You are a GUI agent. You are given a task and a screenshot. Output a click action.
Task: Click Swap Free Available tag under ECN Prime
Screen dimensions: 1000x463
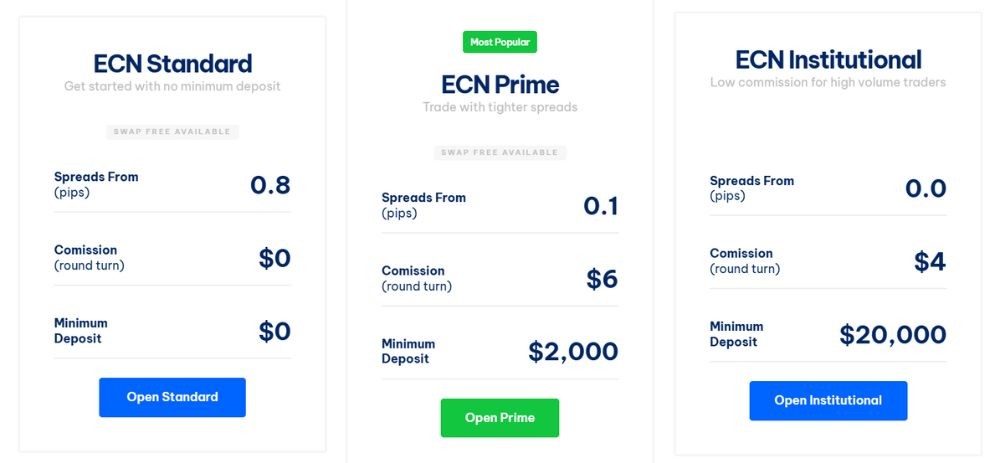[x=500, y=153]
